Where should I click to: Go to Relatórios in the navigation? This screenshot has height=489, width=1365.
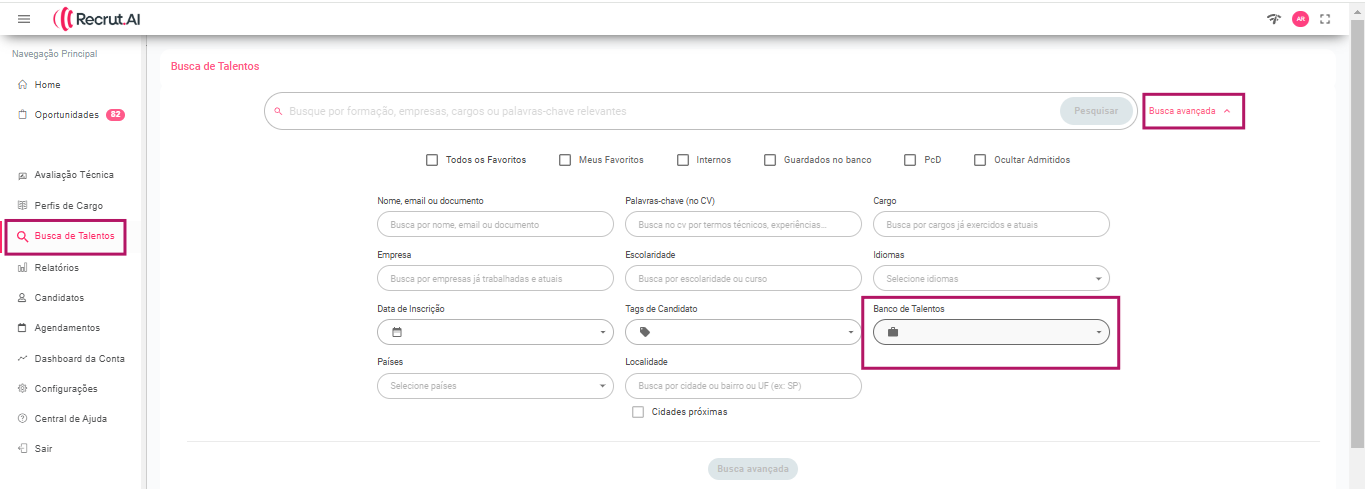coord(56,268)
